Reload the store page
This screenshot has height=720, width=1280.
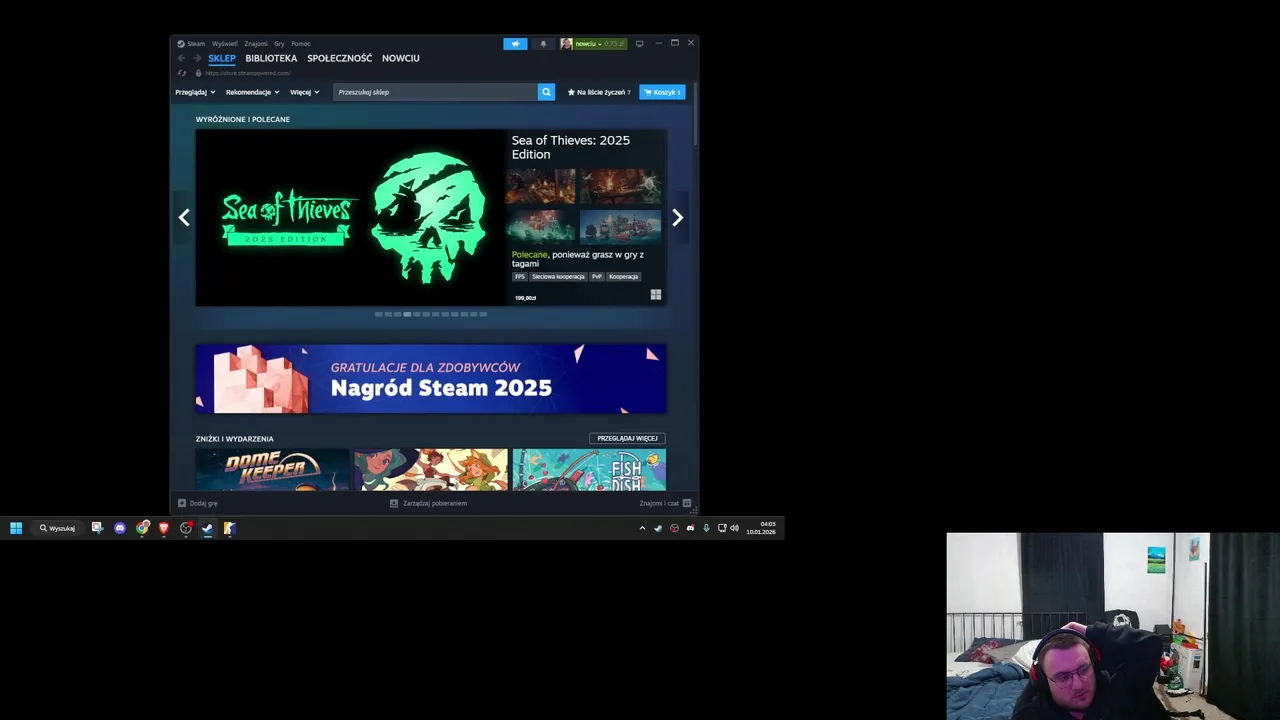(181, 73)
